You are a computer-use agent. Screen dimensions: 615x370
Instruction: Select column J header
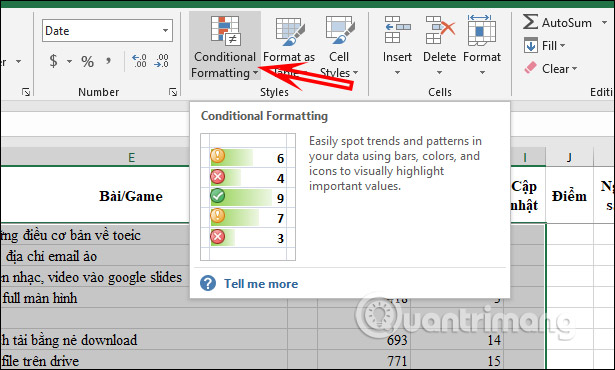click(569, 157)
